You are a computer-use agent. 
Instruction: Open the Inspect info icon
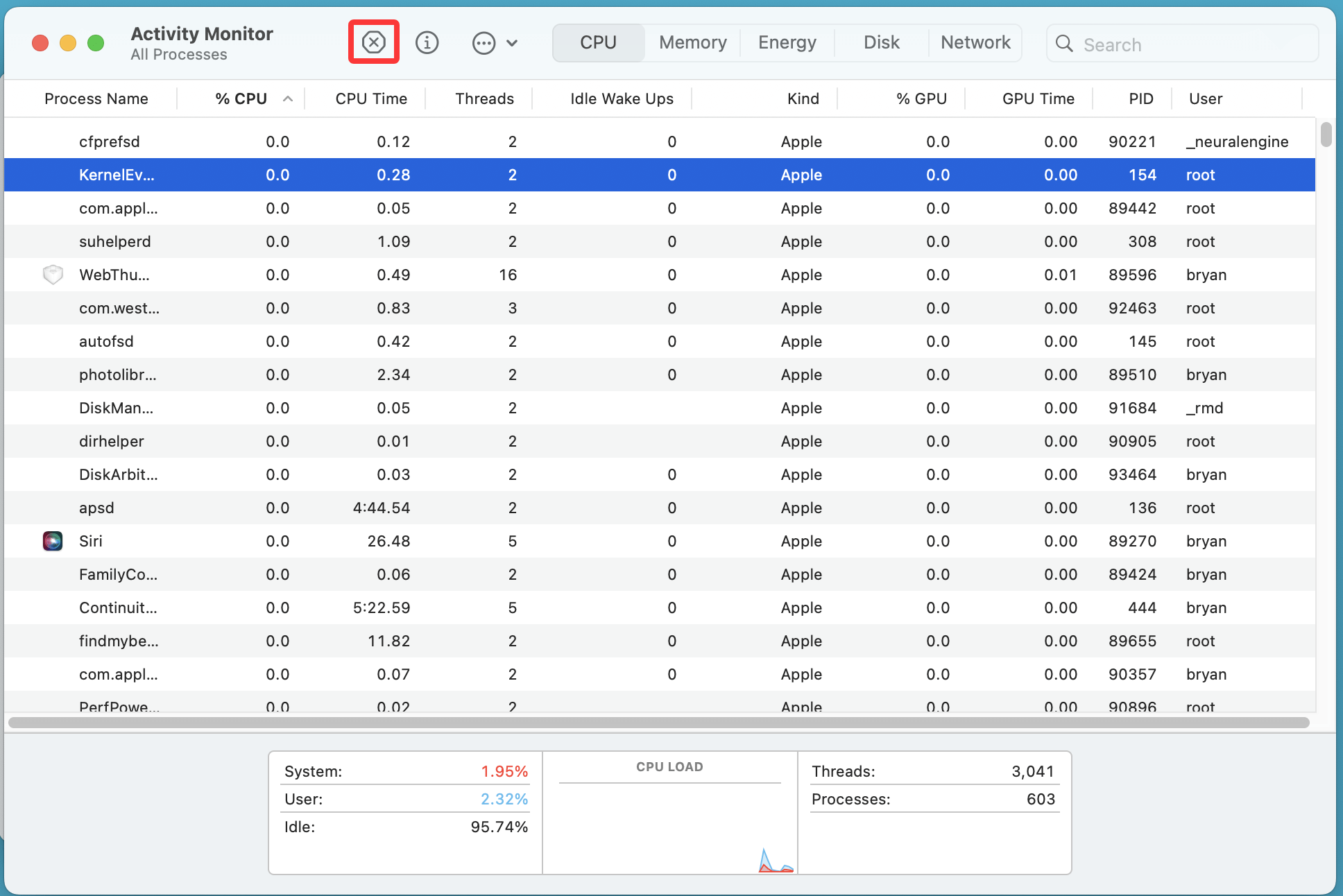427,42
